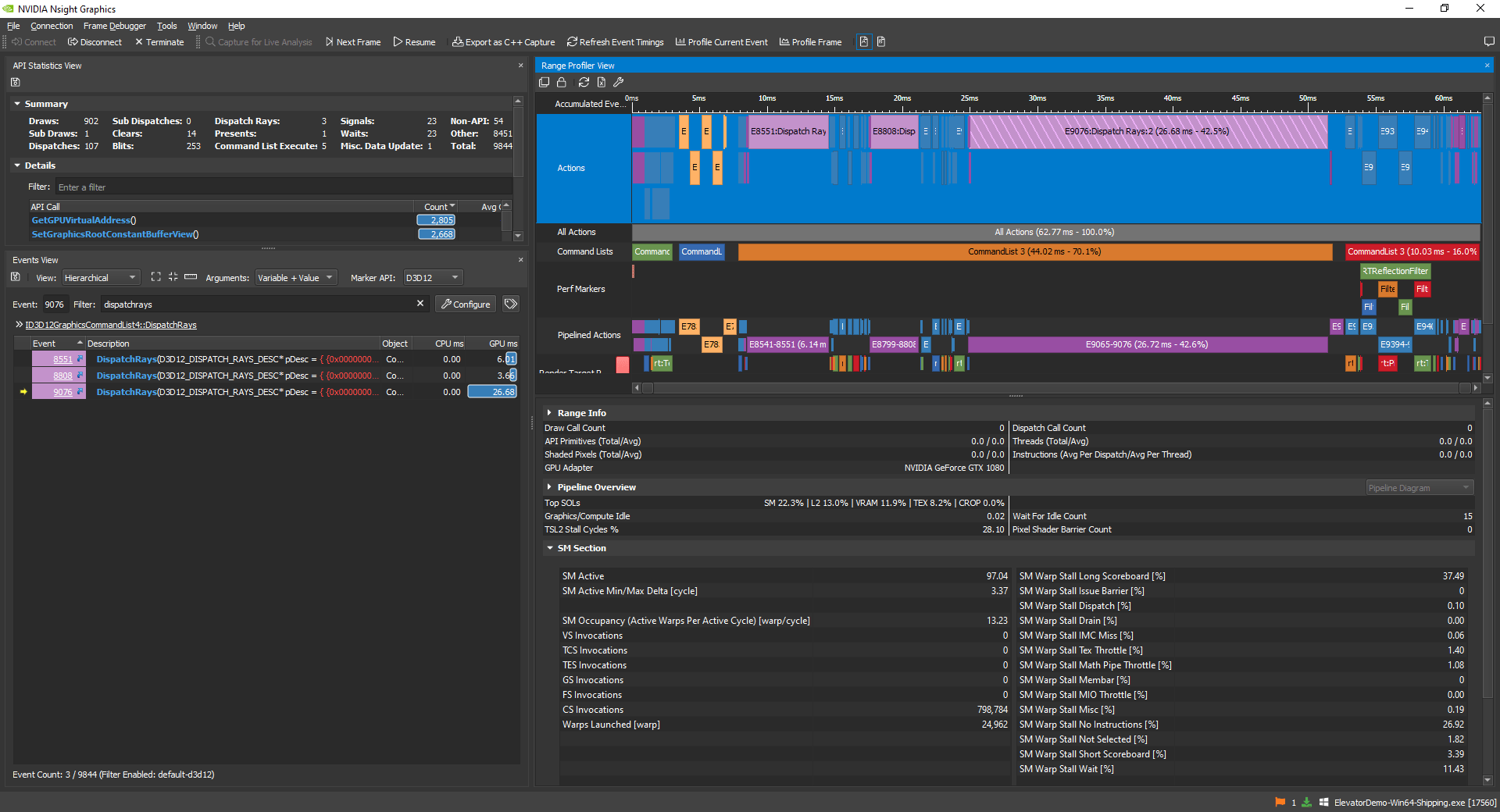The image size is (1500, 812).
Task: Open the View Hierarchical dropdown
Action: pyautogui.click(x=100, y=278)
